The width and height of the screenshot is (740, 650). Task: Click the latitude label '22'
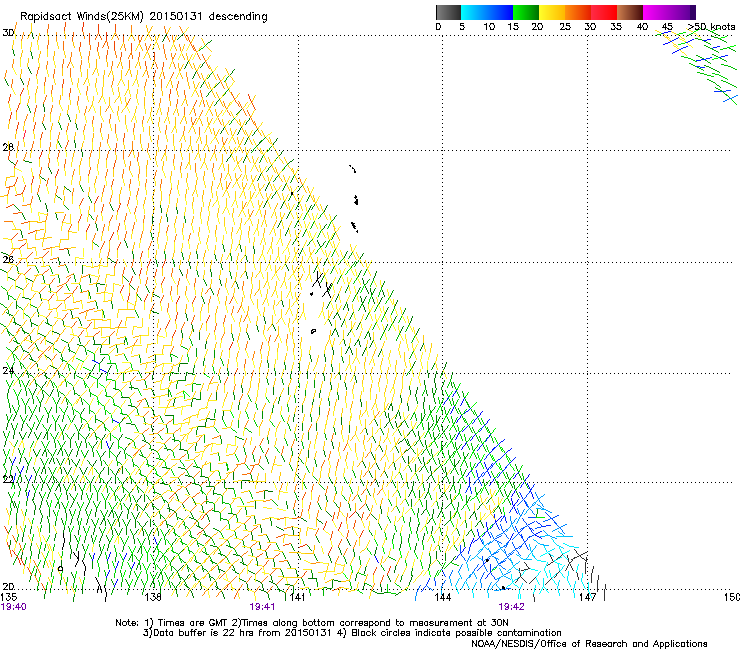(8, 480)
